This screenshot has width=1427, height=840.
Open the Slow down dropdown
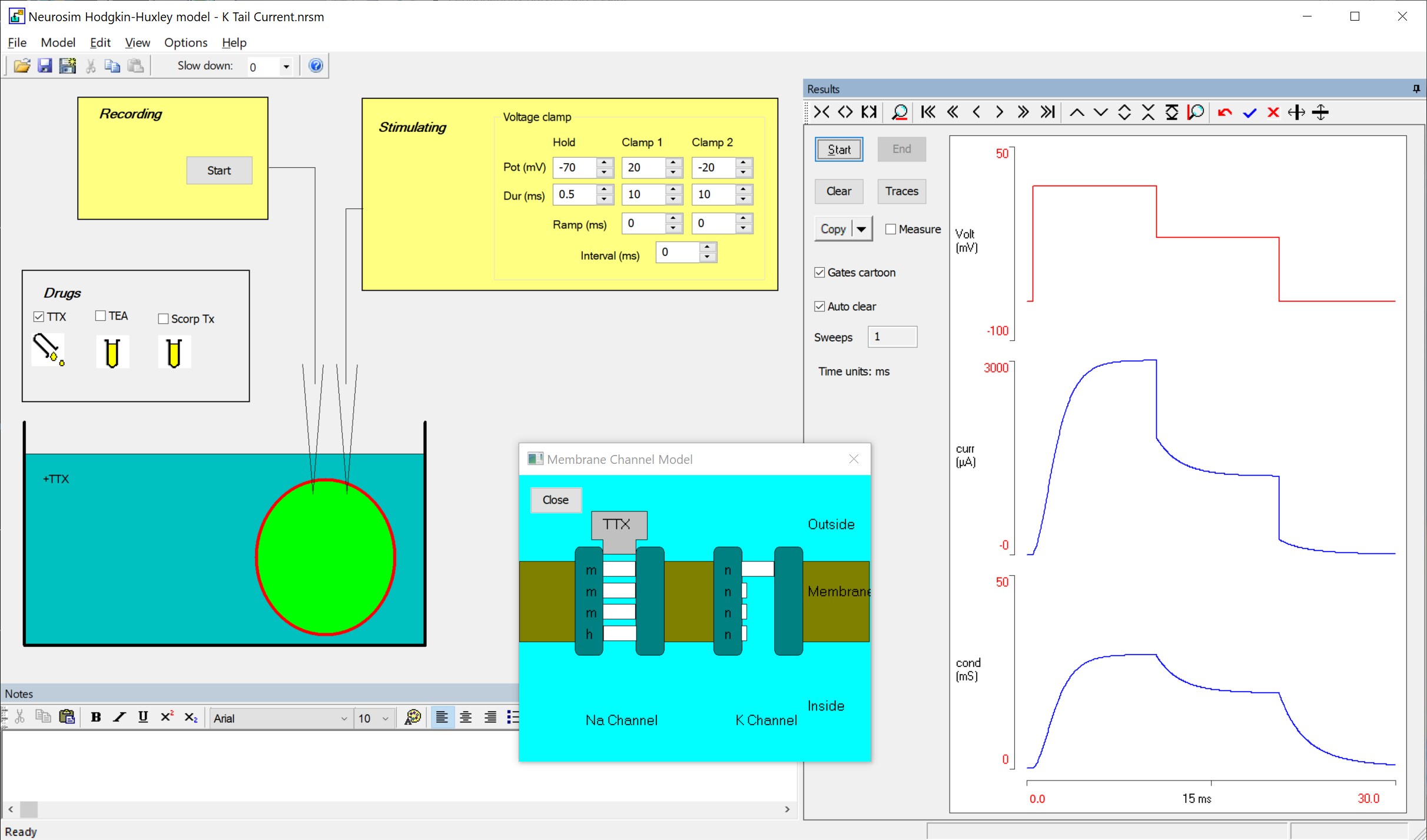pos(286,67)
